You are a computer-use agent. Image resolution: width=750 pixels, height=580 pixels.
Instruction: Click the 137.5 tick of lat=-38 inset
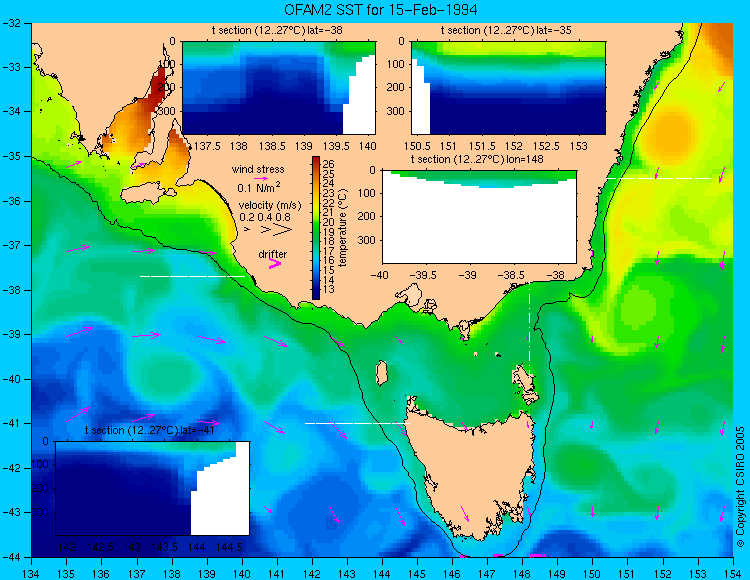208,146
